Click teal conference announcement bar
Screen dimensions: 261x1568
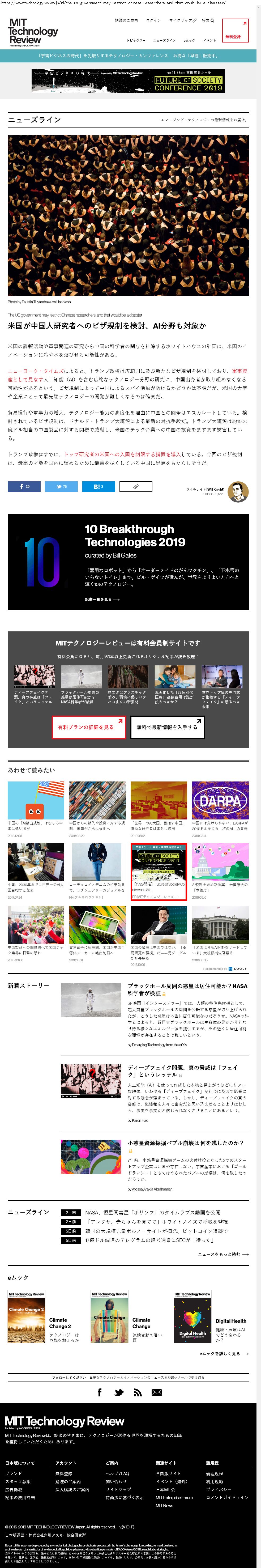[128, 56]
